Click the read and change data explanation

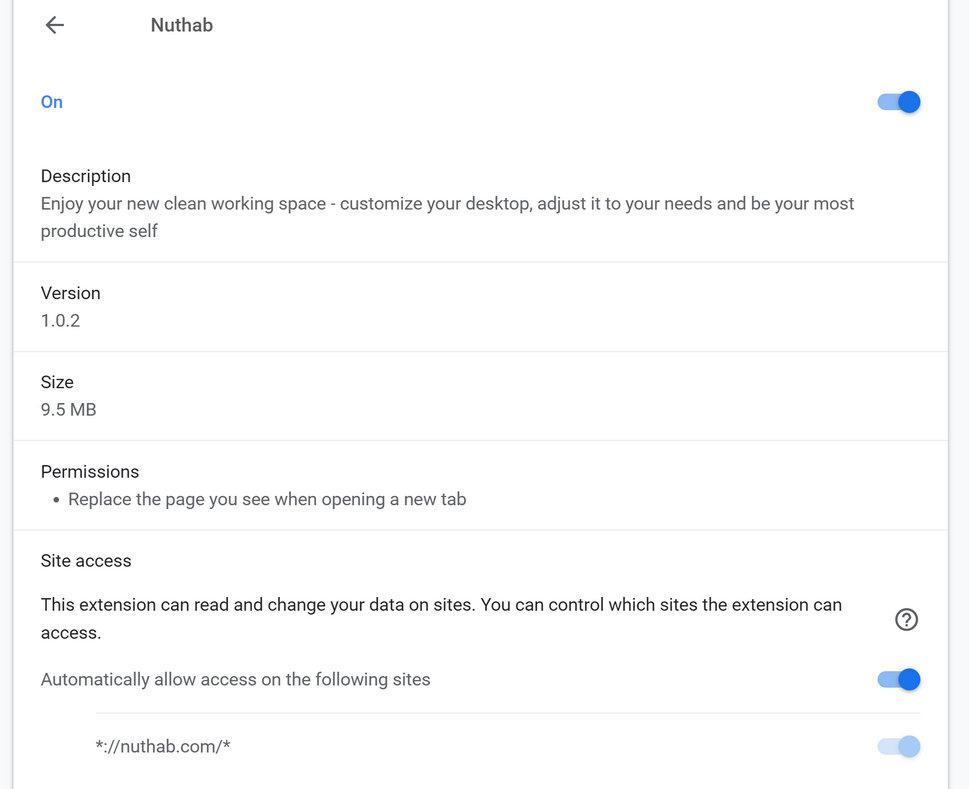441,618
